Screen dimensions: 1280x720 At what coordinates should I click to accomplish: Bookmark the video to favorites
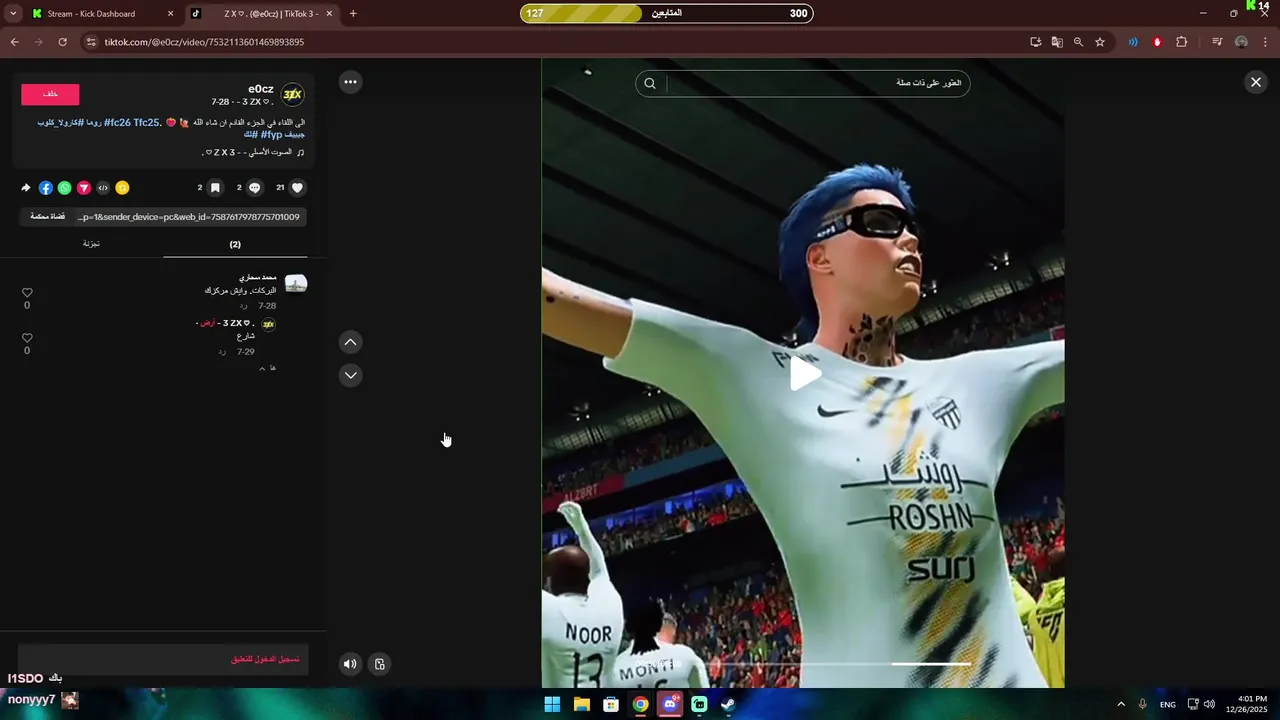click(x=215, y=187)
